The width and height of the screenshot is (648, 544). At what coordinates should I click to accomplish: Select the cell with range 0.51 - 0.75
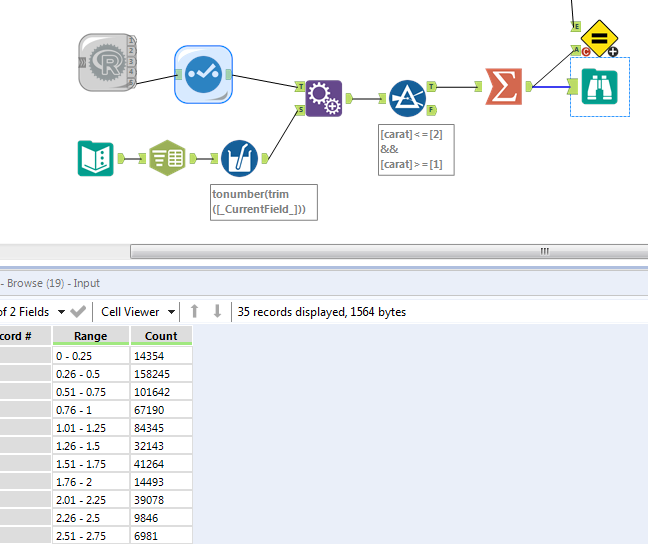point(91,392)
